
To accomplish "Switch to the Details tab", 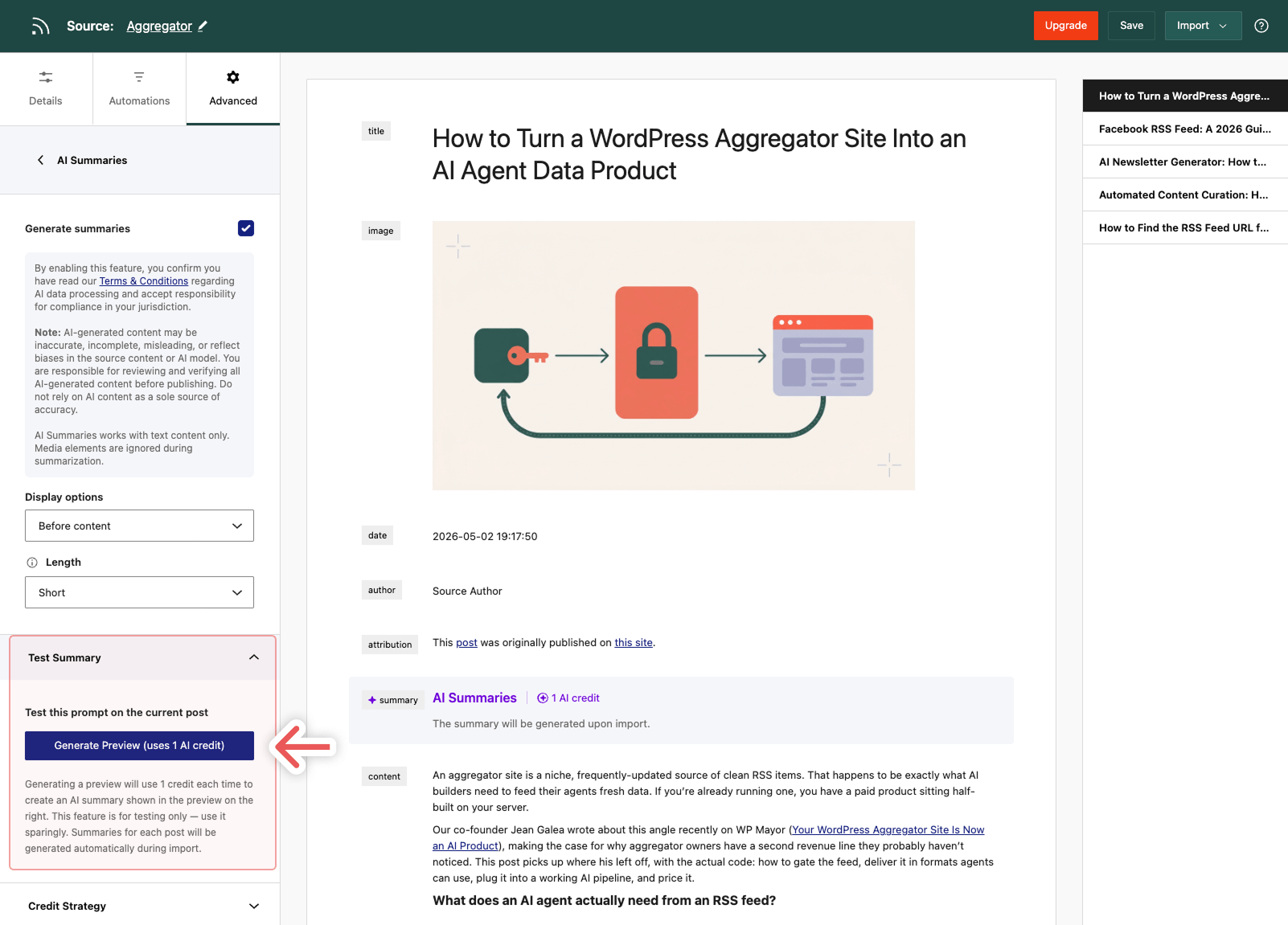I will [x=46, y=89].
